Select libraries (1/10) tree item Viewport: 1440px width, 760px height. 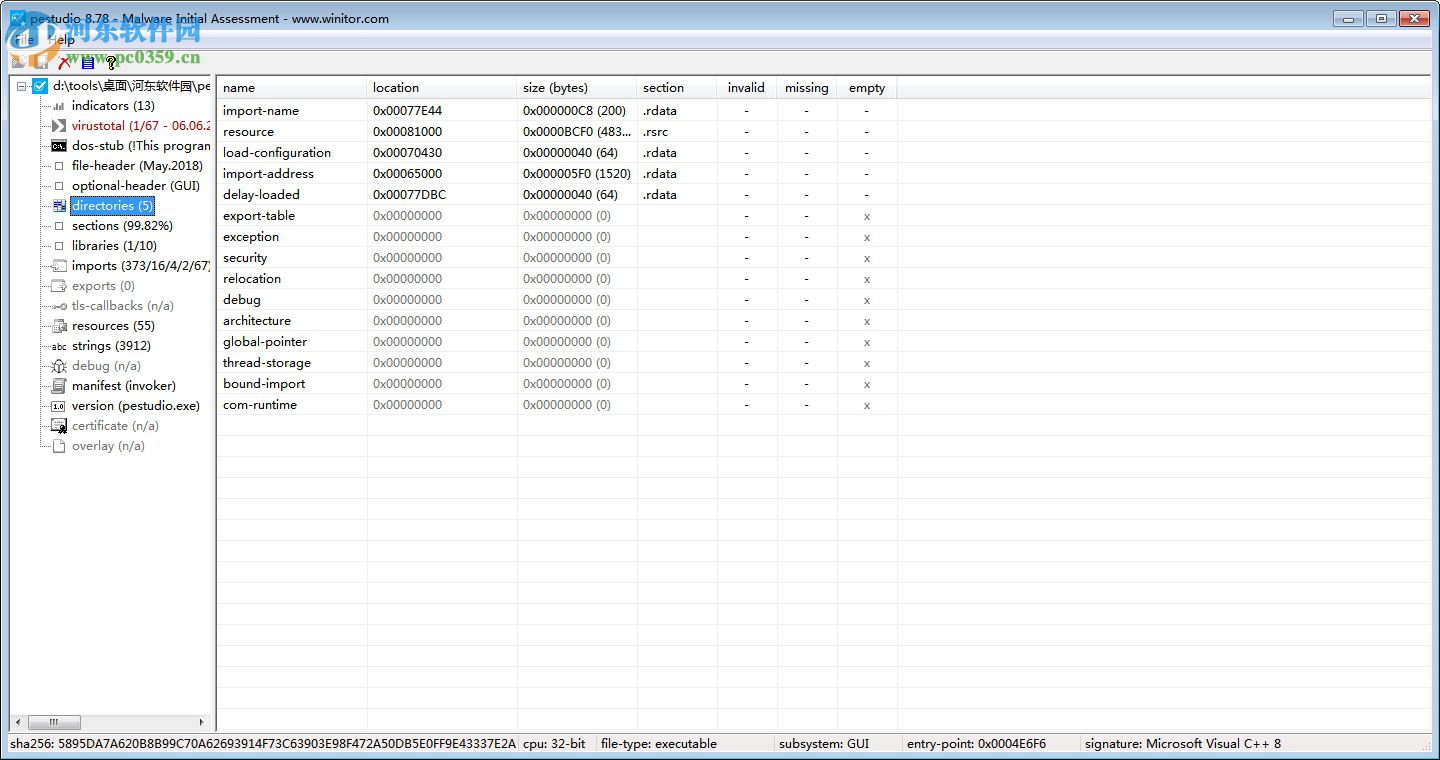pyautogui.click(x=114, y=246)
